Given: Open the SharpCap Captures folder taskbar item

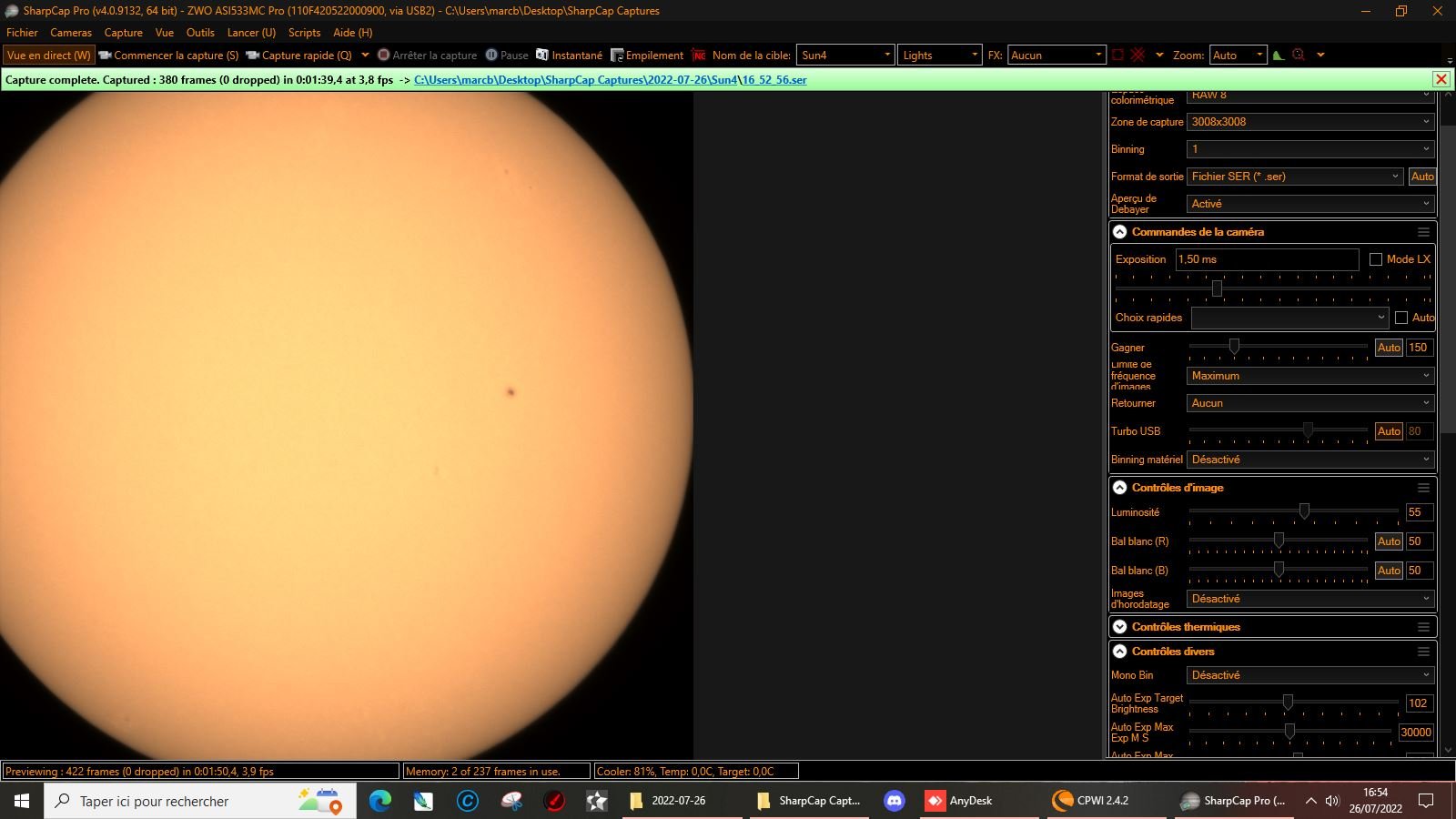Looking at the screenshot, I should point(810,801).
